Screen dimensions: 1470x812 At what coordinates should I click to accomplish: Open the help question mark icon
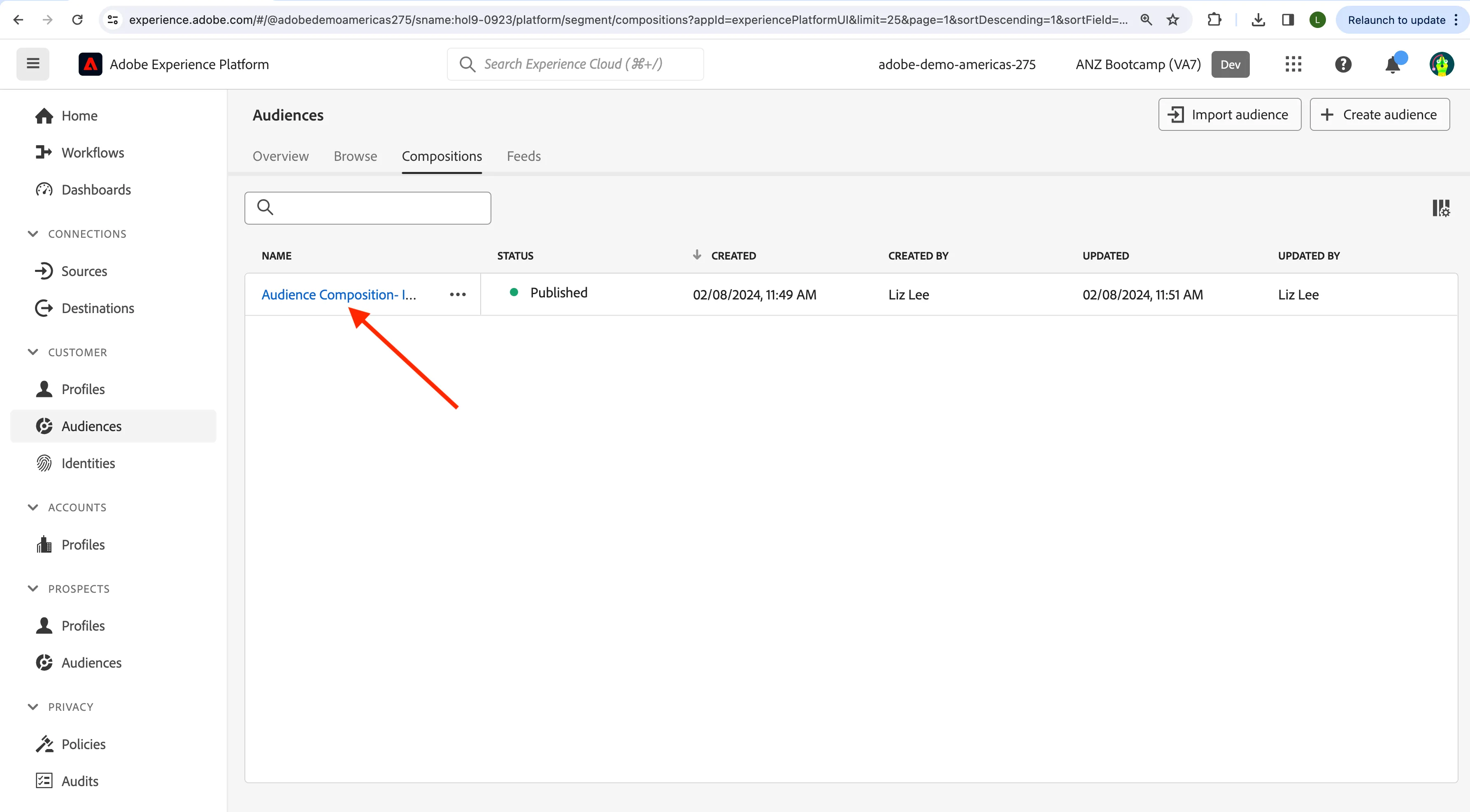pyautogui.click(x=1343, y=65)
